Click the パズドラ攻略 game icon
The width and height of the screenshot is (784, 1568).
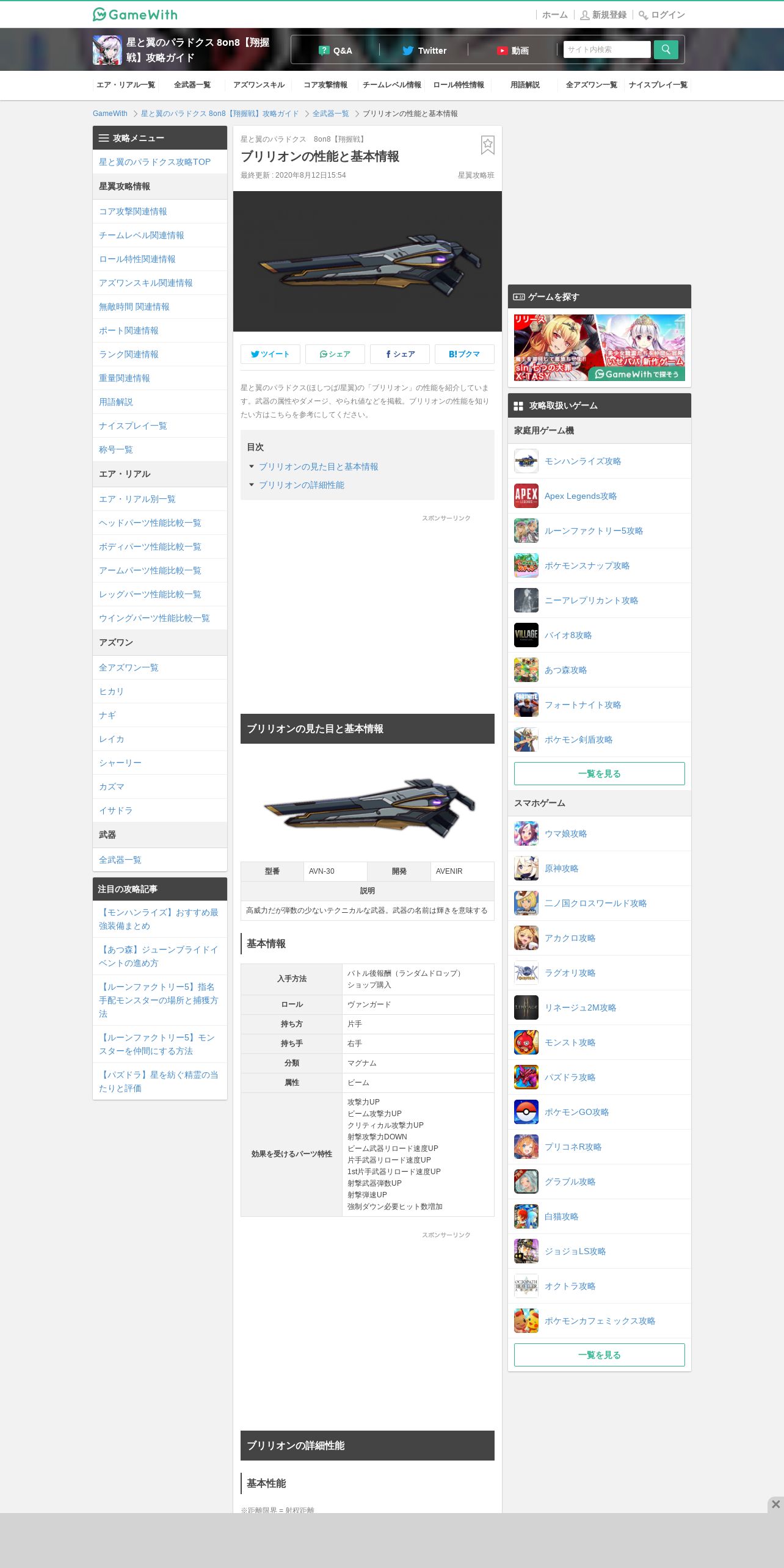click(x=526, y=1077)
